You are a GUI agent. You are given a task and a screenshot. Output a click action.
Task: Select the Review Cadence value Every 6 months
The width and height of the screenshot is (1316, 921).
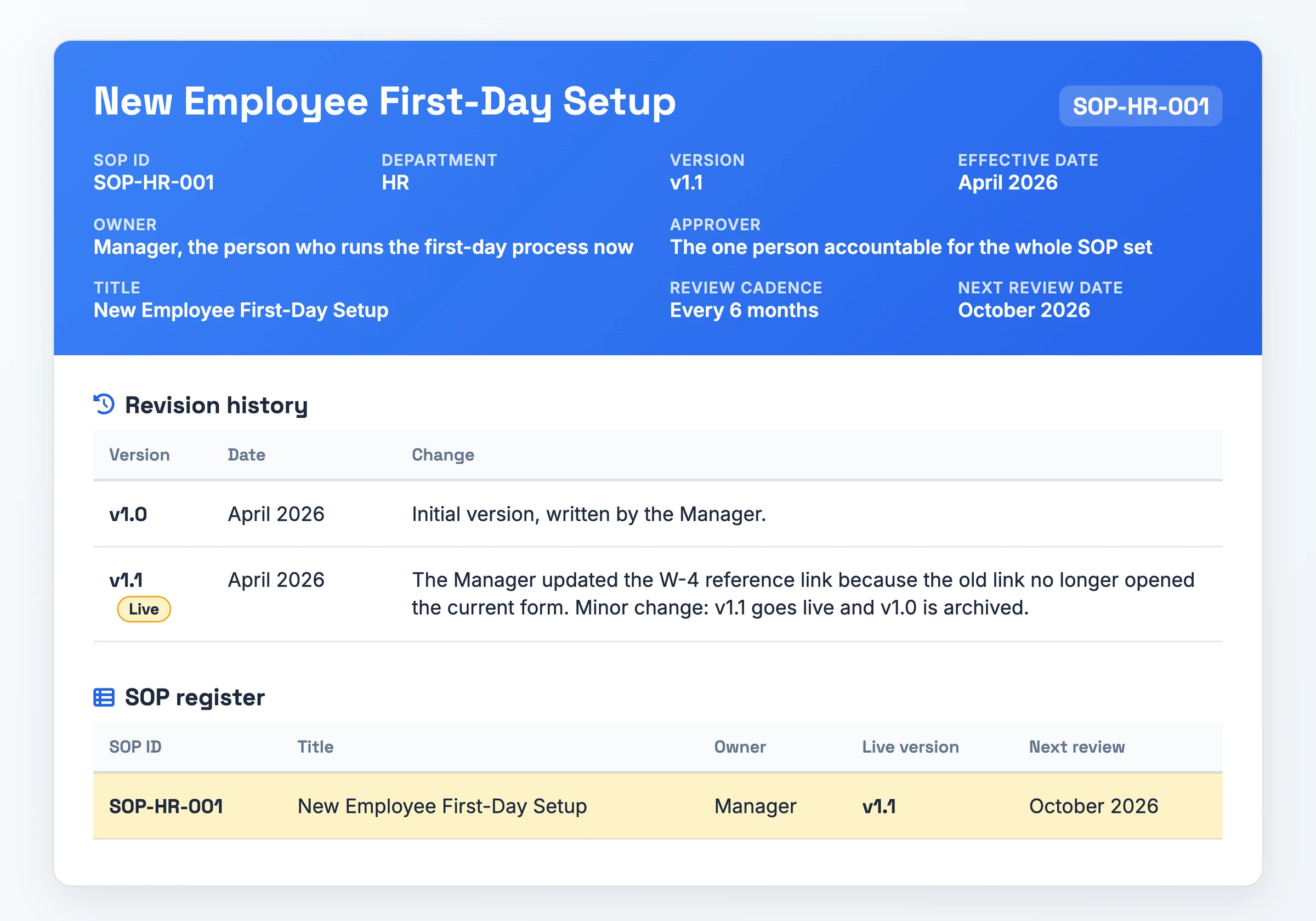[744, 311]
